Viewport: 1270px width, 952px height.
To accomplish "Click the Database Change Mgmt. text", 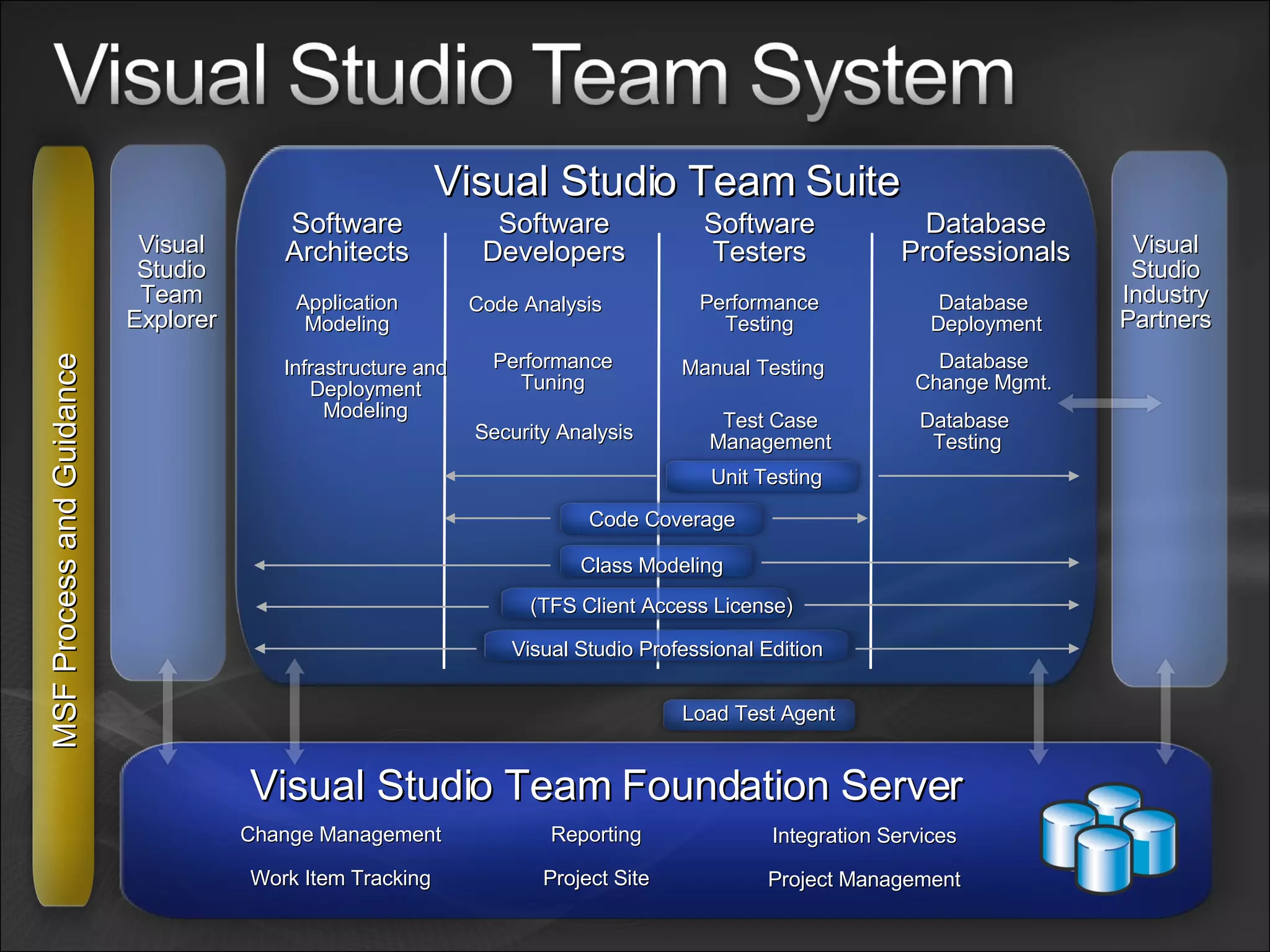I will (984, 372).
